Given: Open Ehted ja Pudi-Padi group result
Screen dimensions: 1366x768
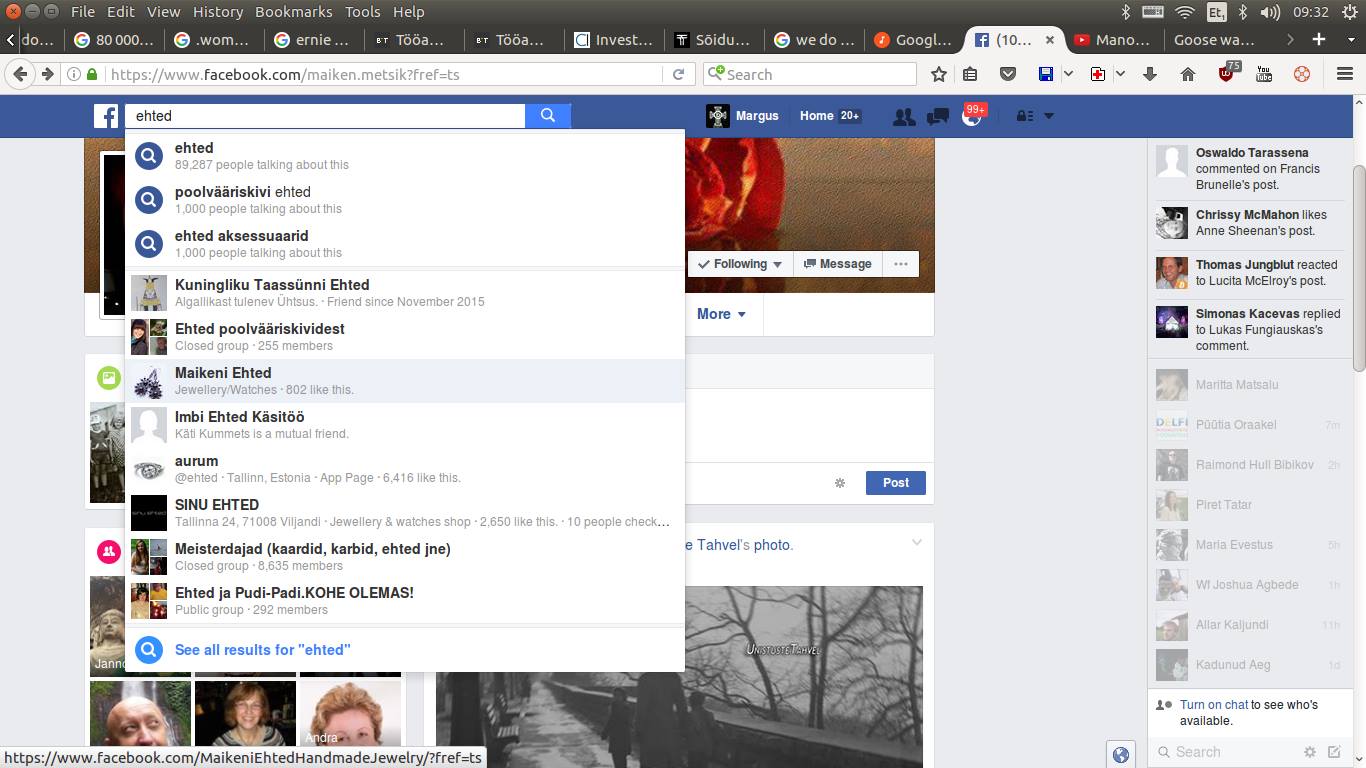Looking at the screenshot, I should [405, 600].
